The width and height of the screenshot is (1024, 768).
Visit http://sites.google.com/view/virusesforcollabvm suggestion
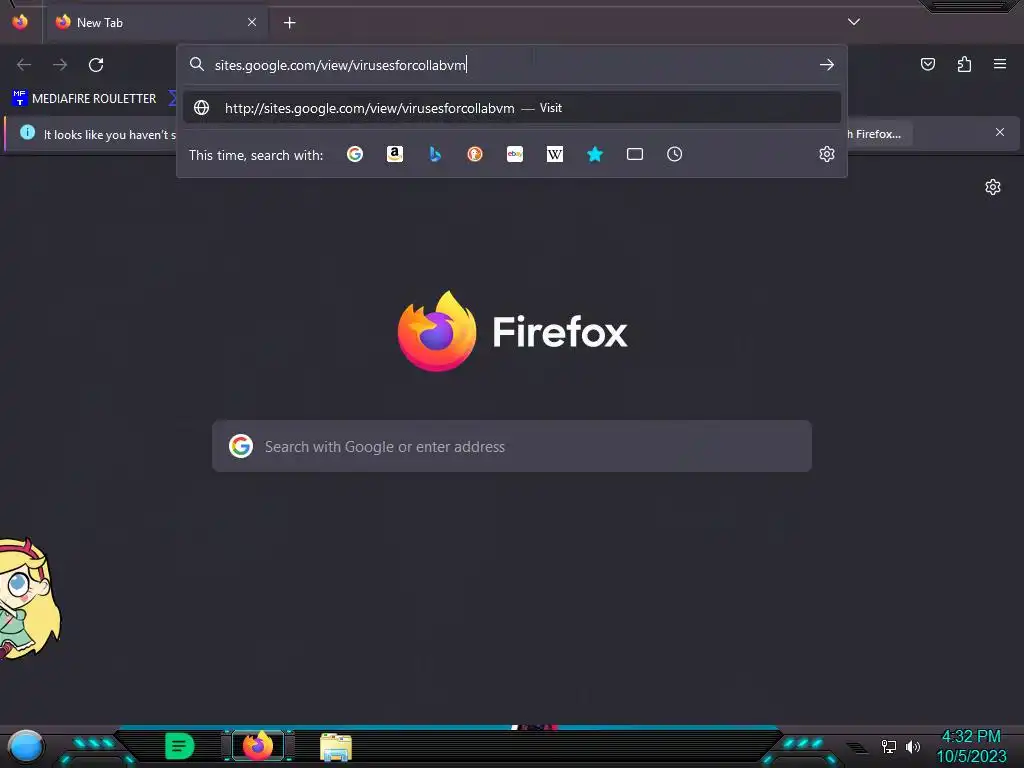pyautogui.click(x=512, y=108)
